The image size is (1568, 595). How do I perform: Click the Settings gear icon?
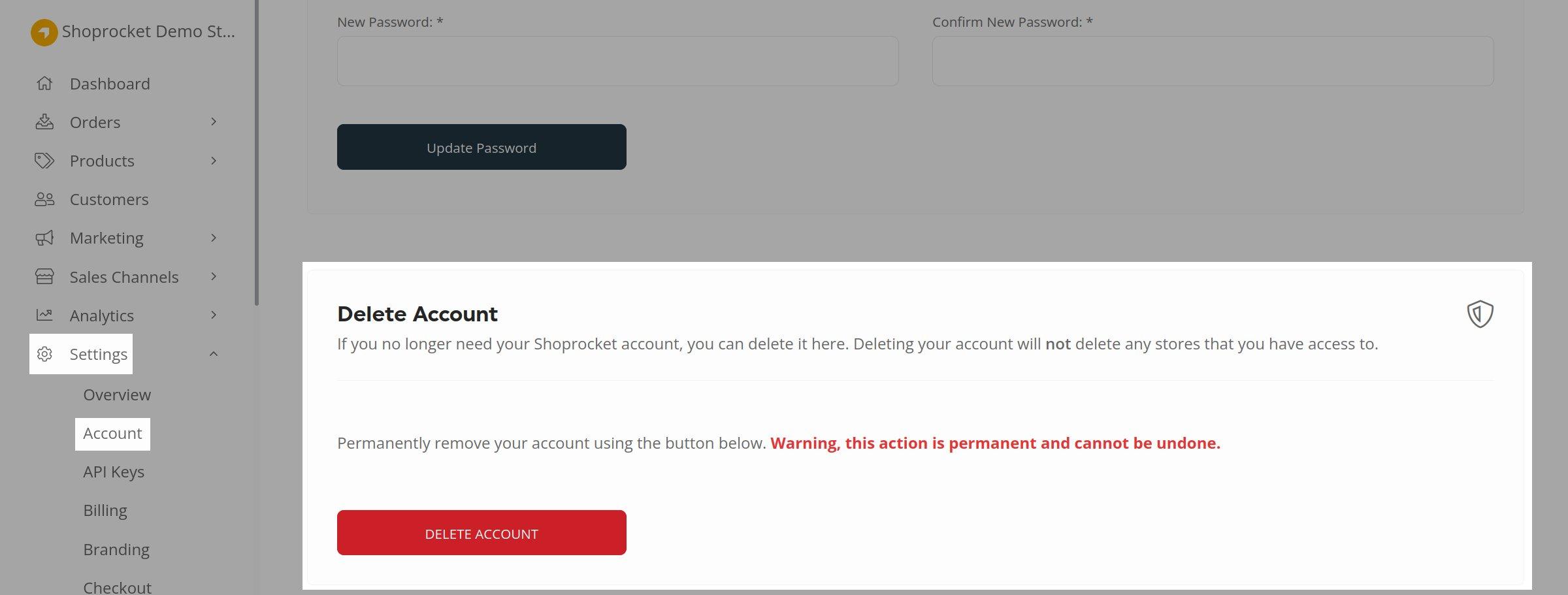pos(44,354)
